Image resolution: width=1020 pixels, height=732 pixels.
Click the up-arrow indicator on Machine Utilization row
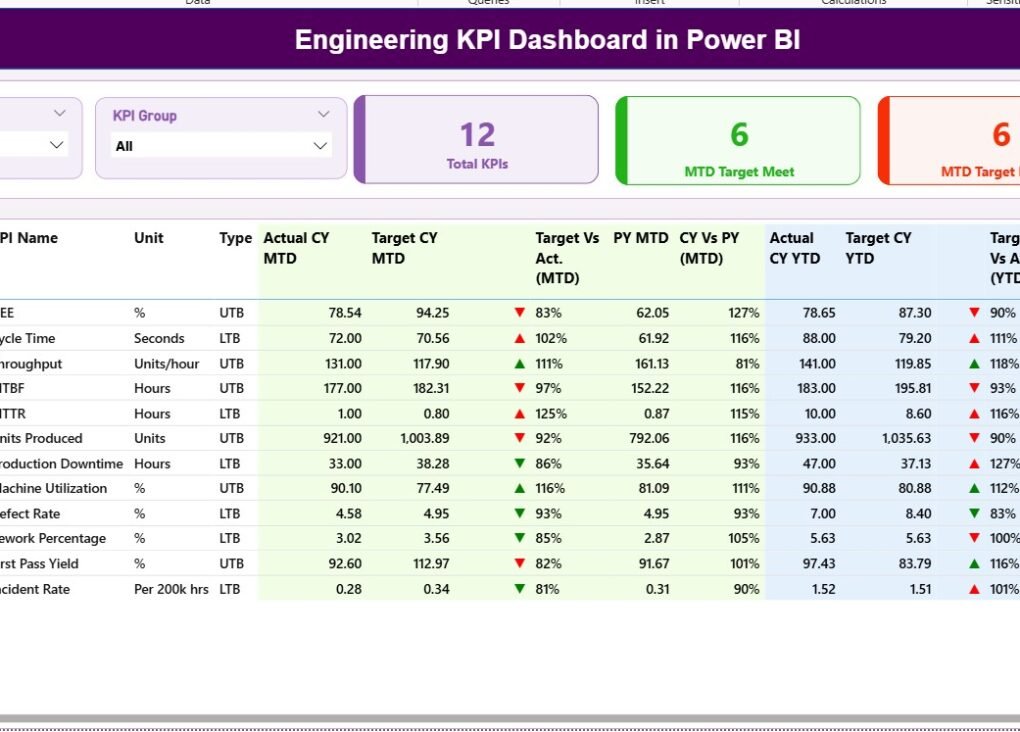coord(519,488)
